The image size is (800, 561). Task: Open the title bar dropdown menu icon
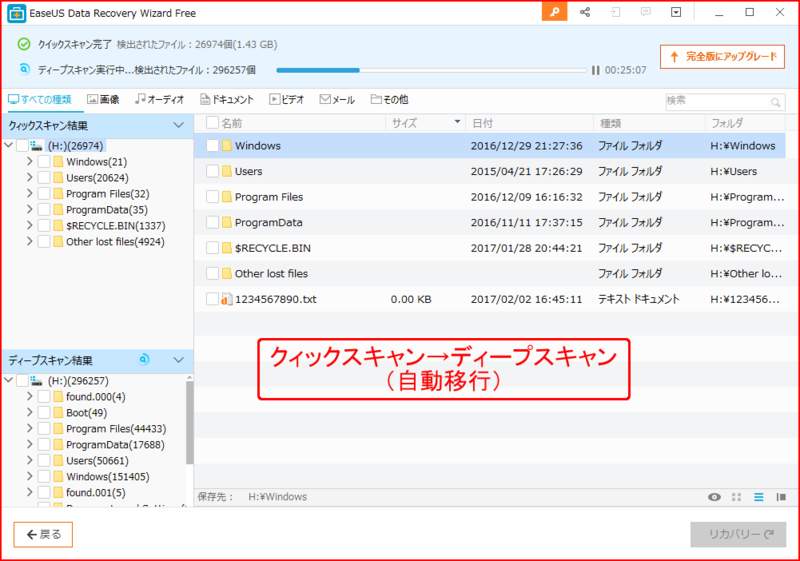676,12
